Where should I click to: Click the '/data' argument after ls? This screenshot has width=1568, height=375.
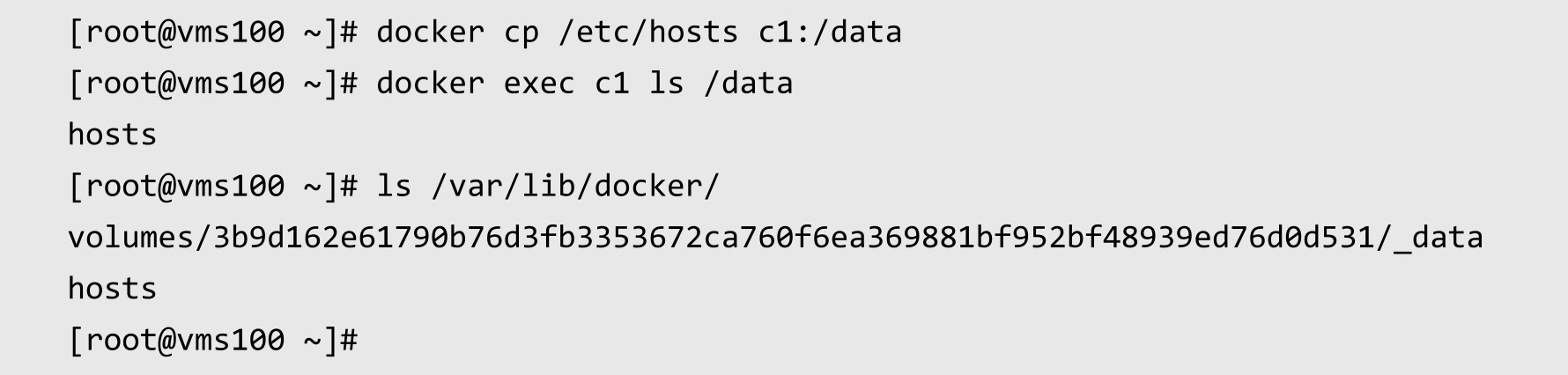(x=749, y=84)
